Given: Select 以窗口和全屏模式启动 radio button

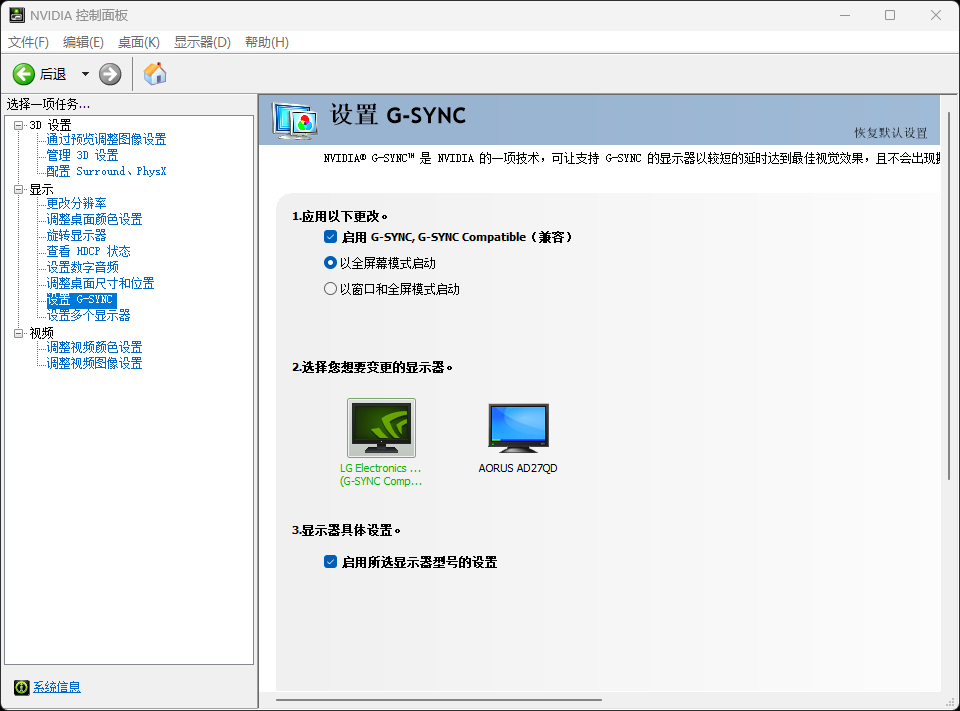Looking at the screenshot, I should (330, 288).
